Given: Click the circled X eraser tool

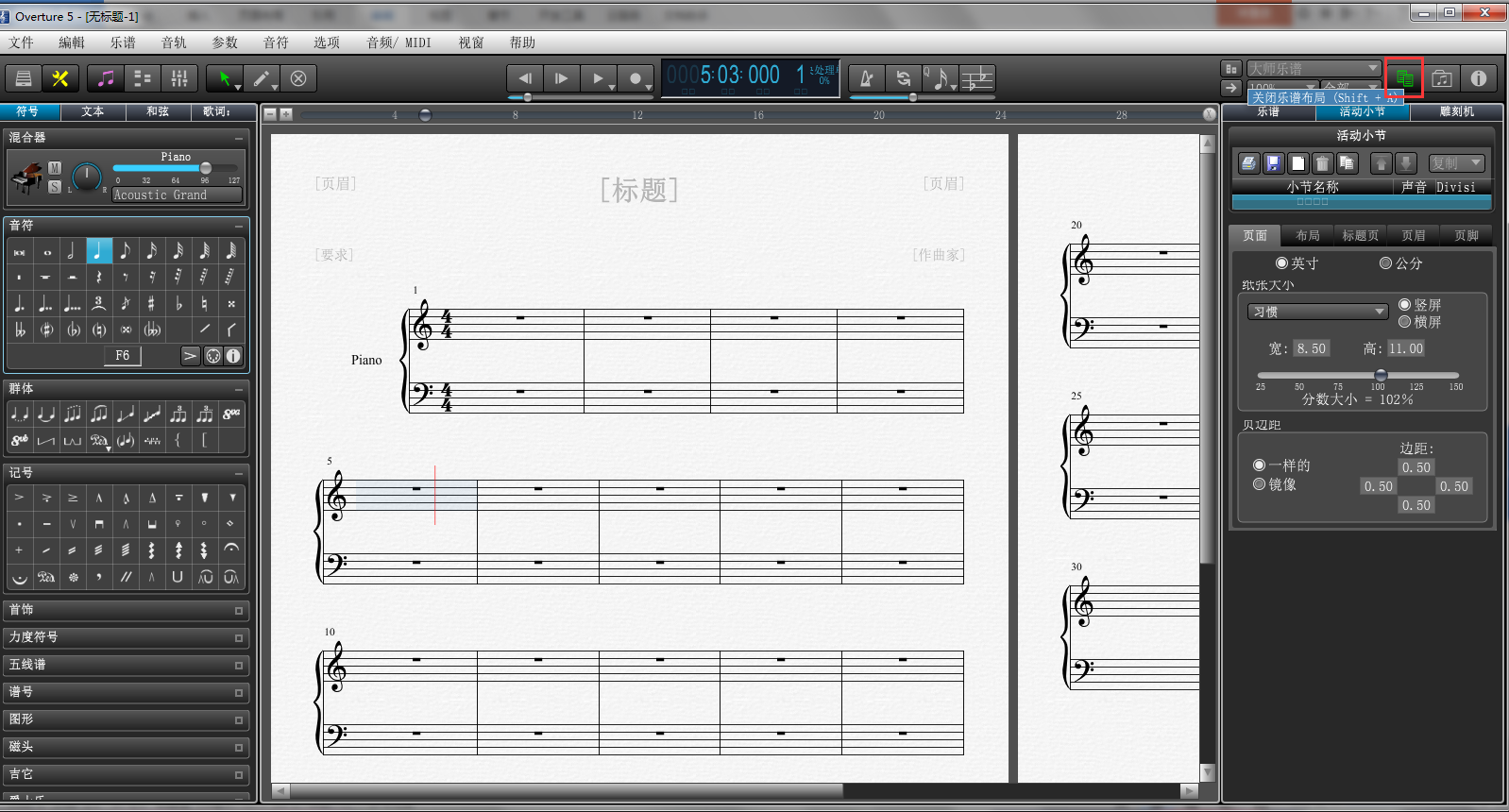Looking at the screenshot, I should point(298,78).
